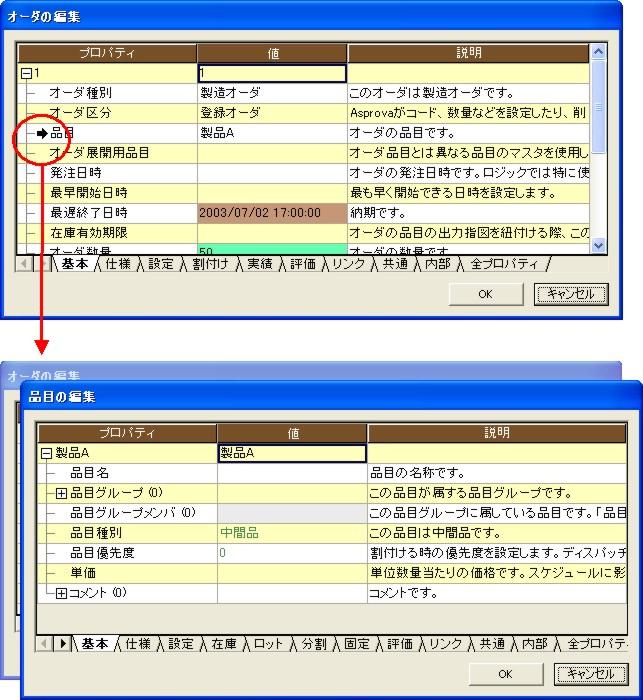643x700 pixels.
Task: Open the ロット tab
Action: pyautogui.click(x=268, y=644)
